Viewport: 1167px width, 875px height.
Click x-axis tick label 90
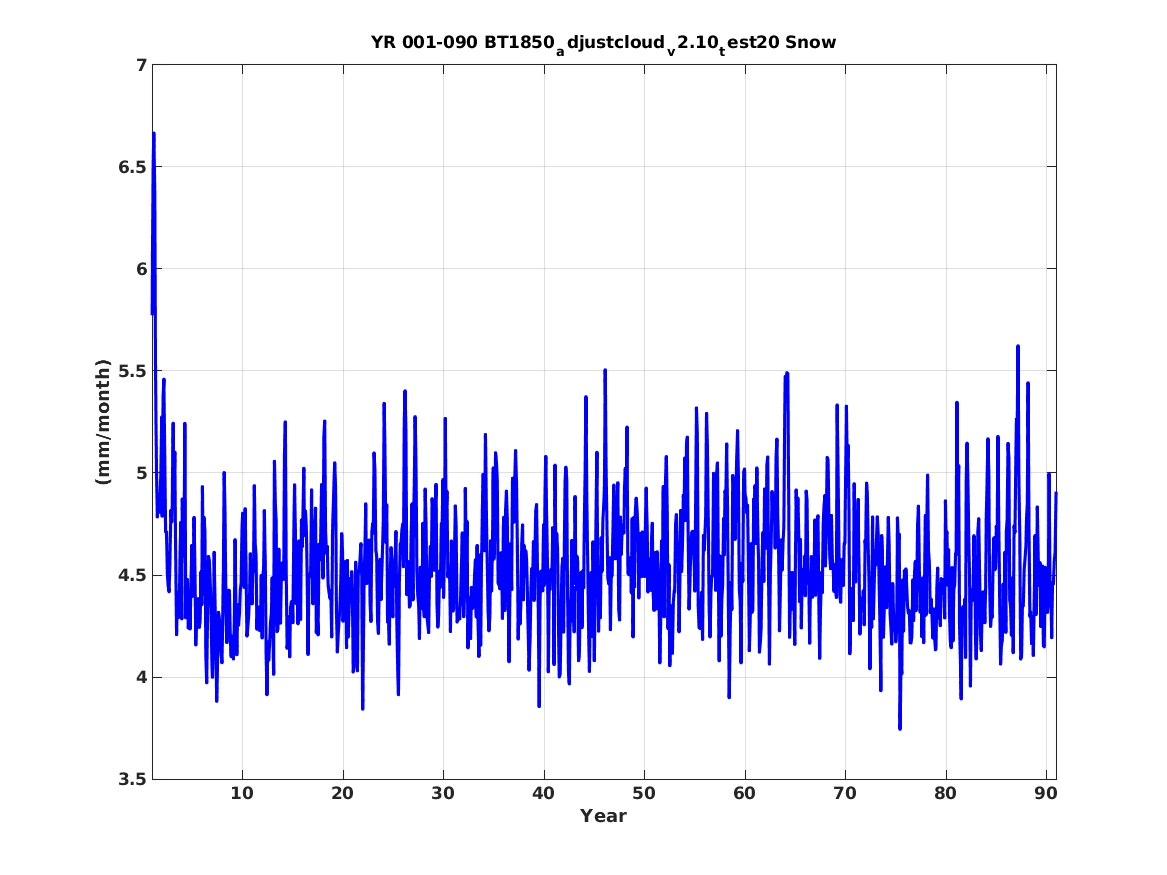point(1046,794)
